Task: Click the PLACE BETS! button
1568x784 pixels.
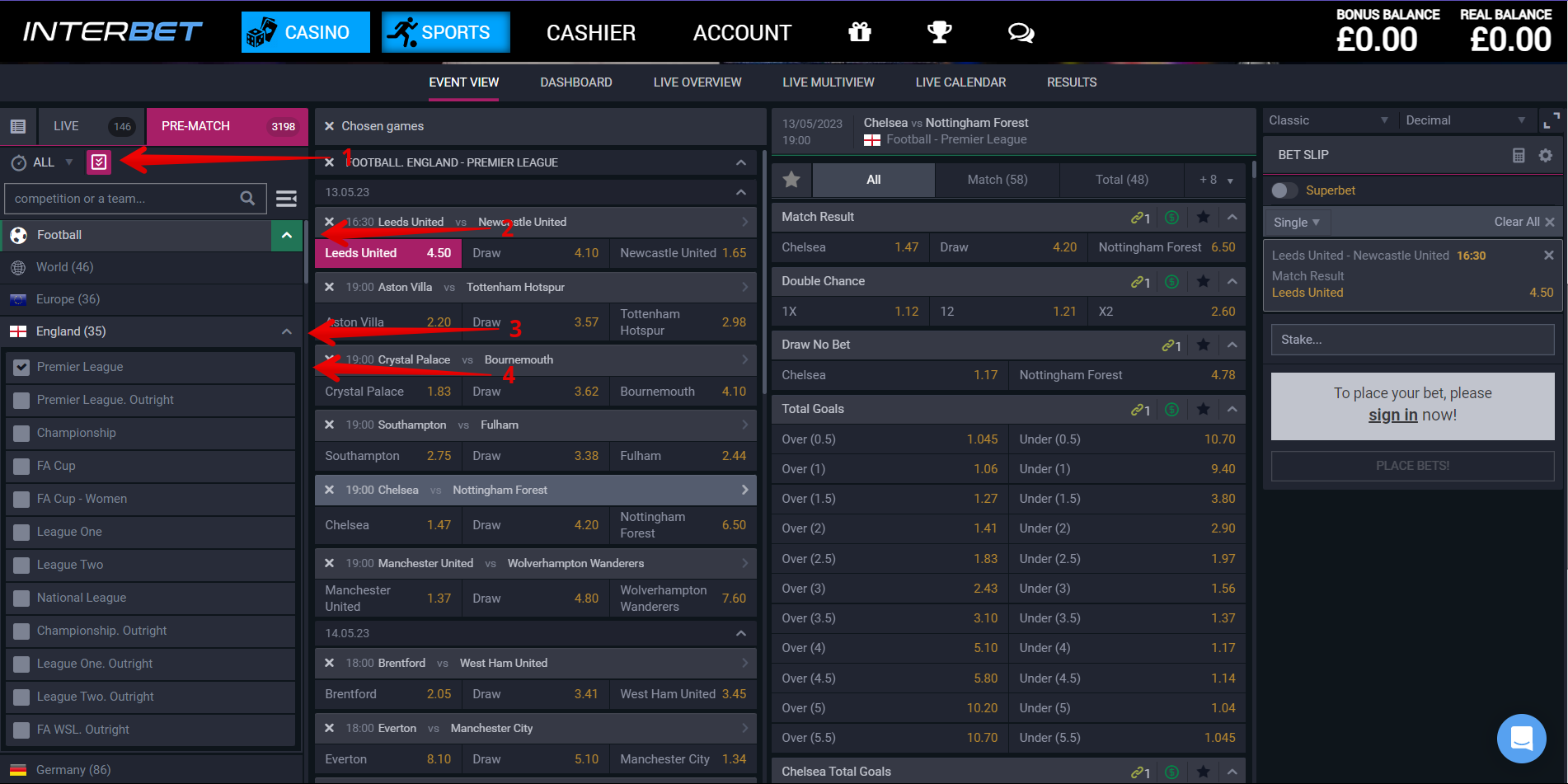Action: [1412, 466]
